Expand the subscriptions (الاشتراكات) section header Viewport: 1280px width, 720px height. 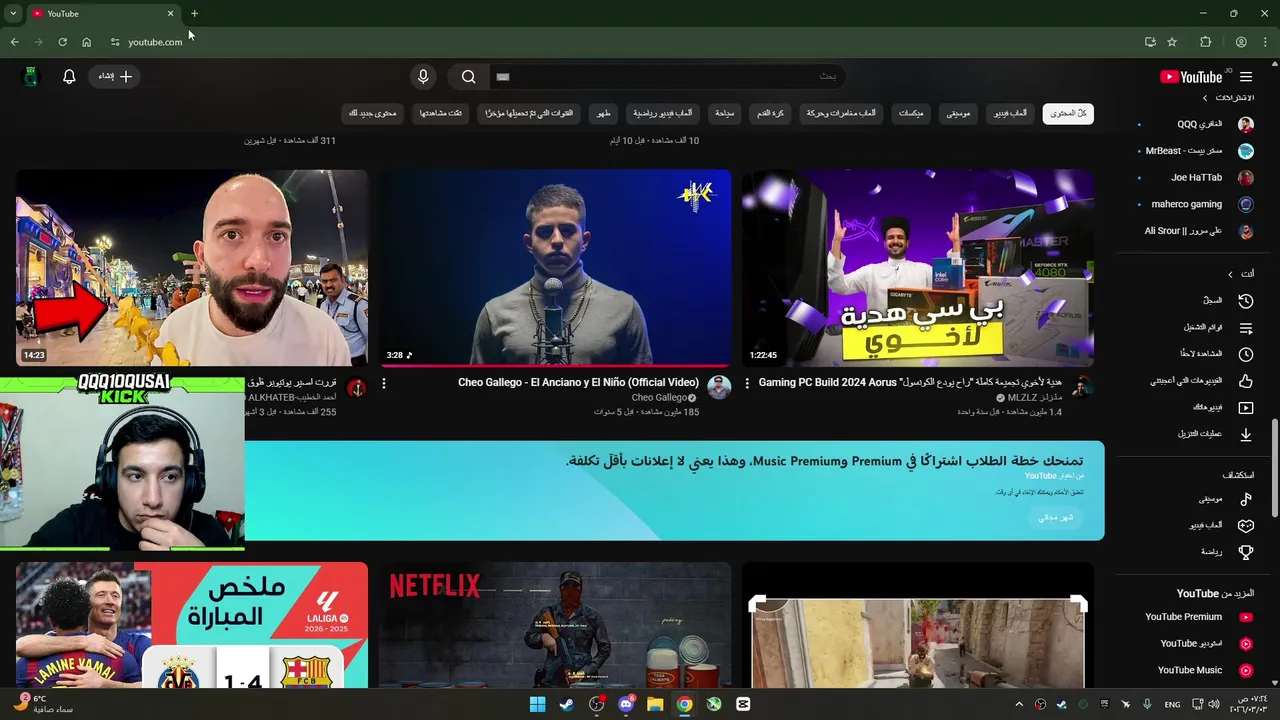tap(1228, 98)
